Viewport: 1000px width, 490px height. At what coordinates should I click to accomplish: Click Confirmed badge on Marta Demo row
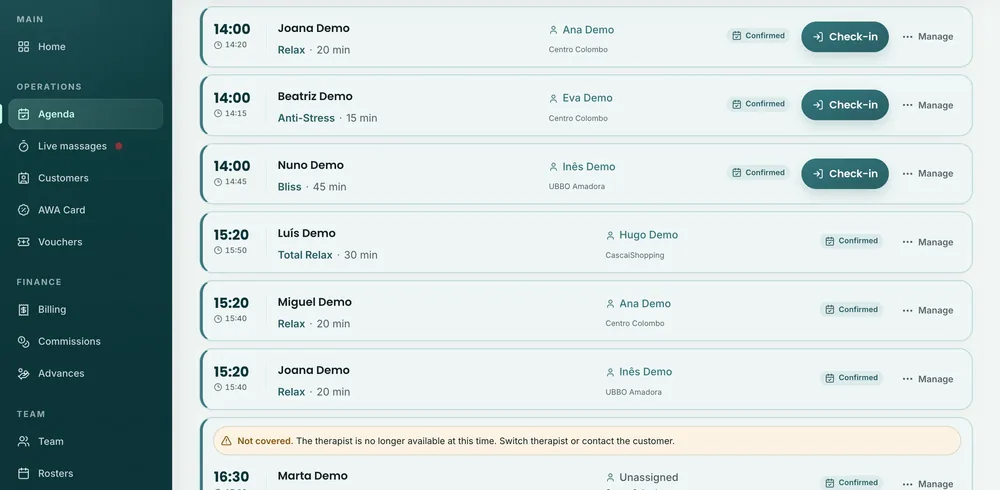click(851, 482)
